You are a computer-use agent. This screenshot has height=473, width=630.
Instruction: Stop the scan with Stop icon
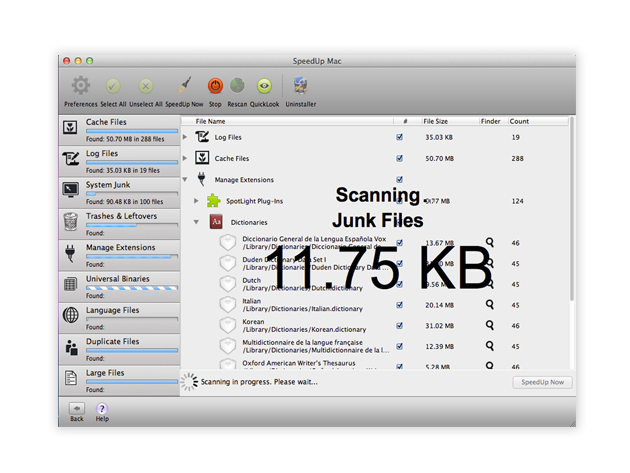point(215,86)
